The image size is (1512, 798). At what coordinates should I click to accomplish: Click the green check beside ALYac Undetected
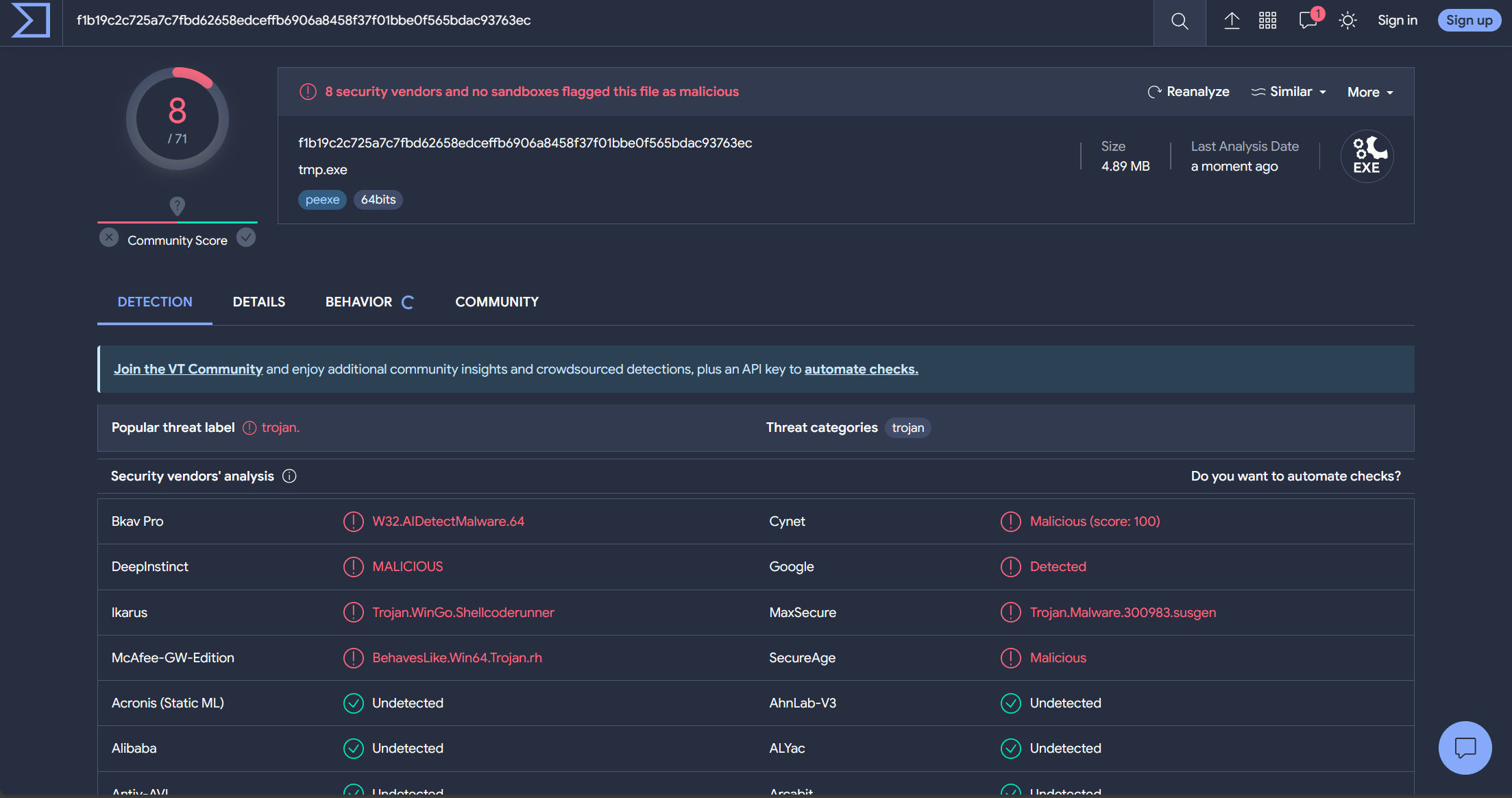tap(1011, 749)
